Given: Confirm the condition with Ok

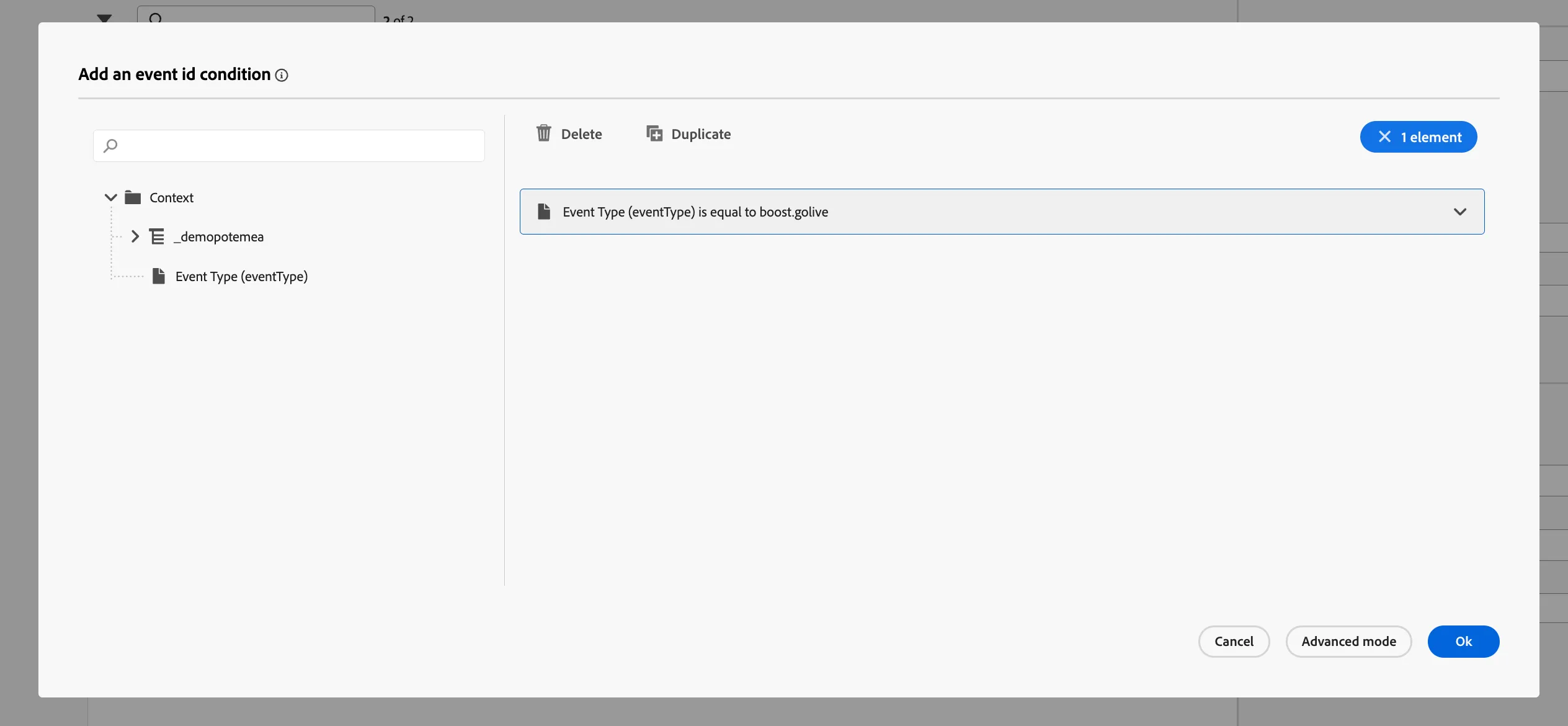Looking at the screenshot, I should coord(1463,642).
